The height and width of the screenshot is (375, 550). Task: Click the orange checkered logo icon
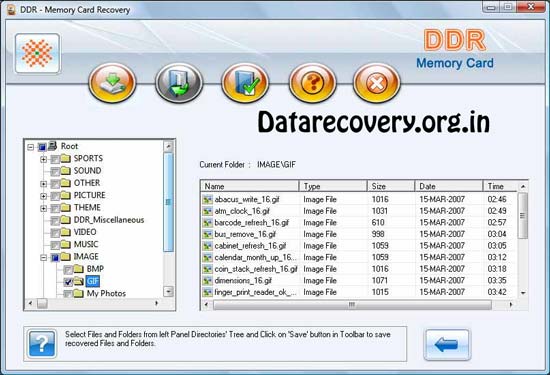pyautogui.click(x=37, y=53)
